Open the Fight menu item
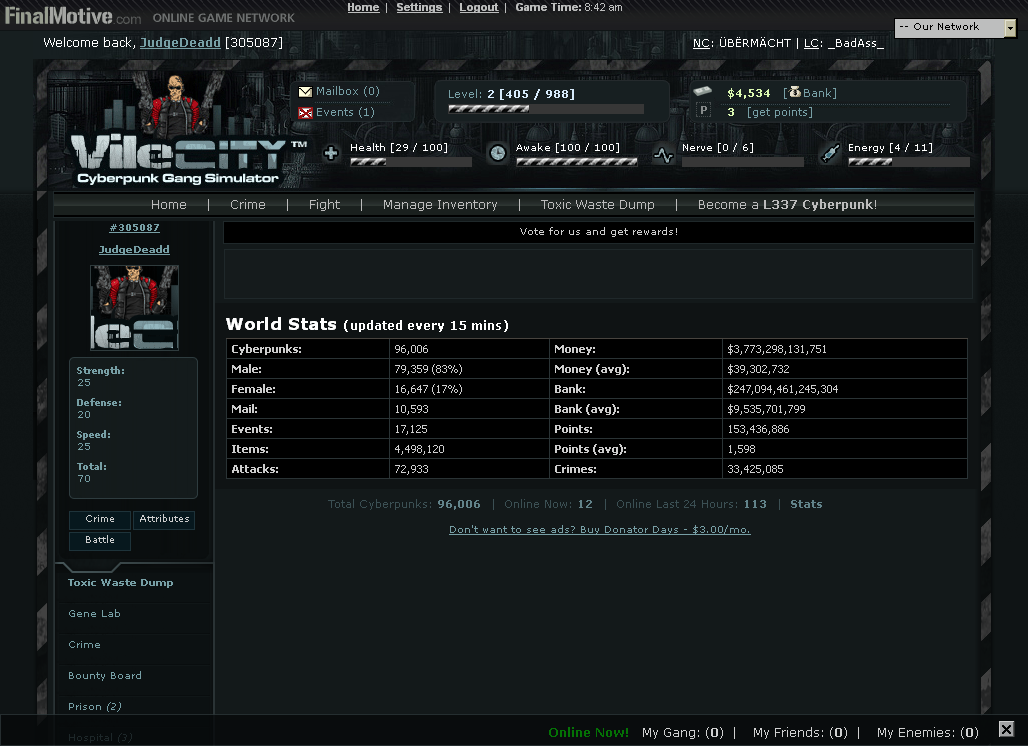This screenshot has width=1028, height=746. click(x=324, y=204)
